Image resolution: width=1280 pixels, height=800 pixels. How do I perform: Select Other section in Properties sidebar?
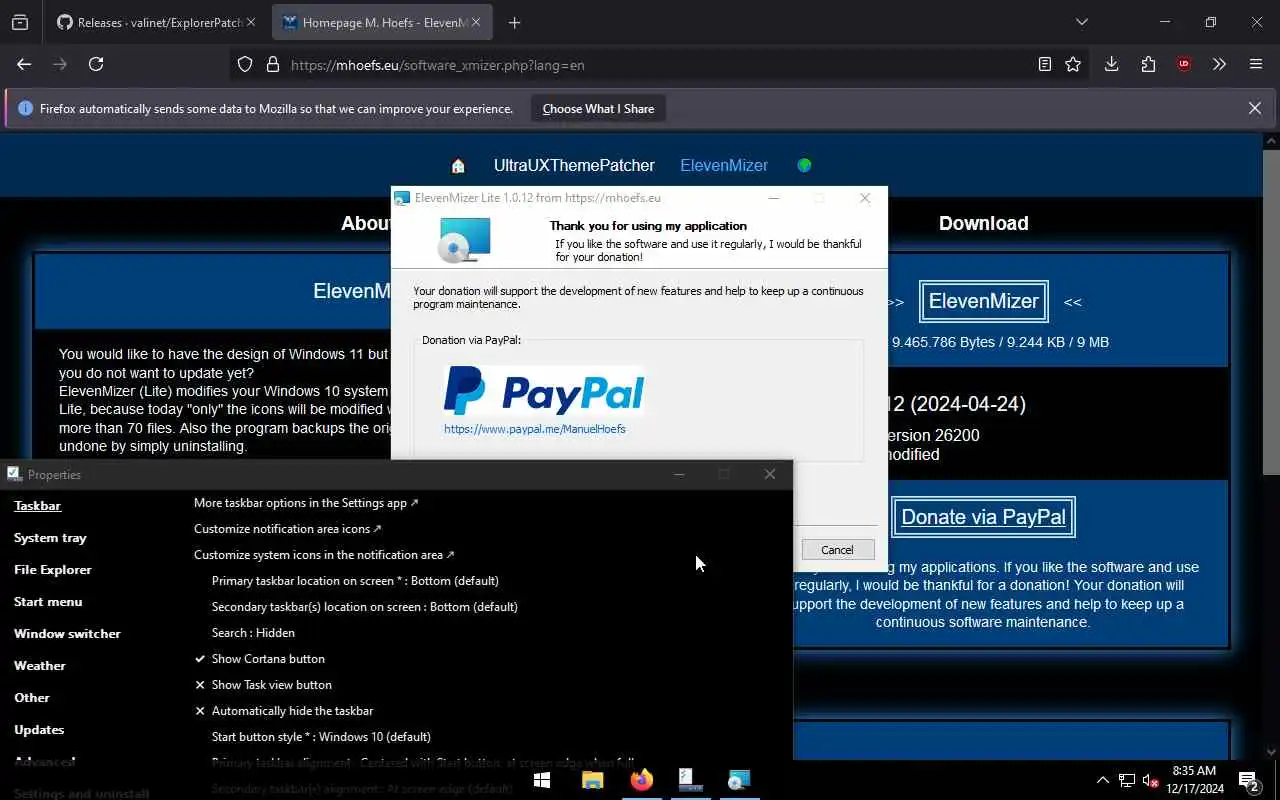click(31, 698)
